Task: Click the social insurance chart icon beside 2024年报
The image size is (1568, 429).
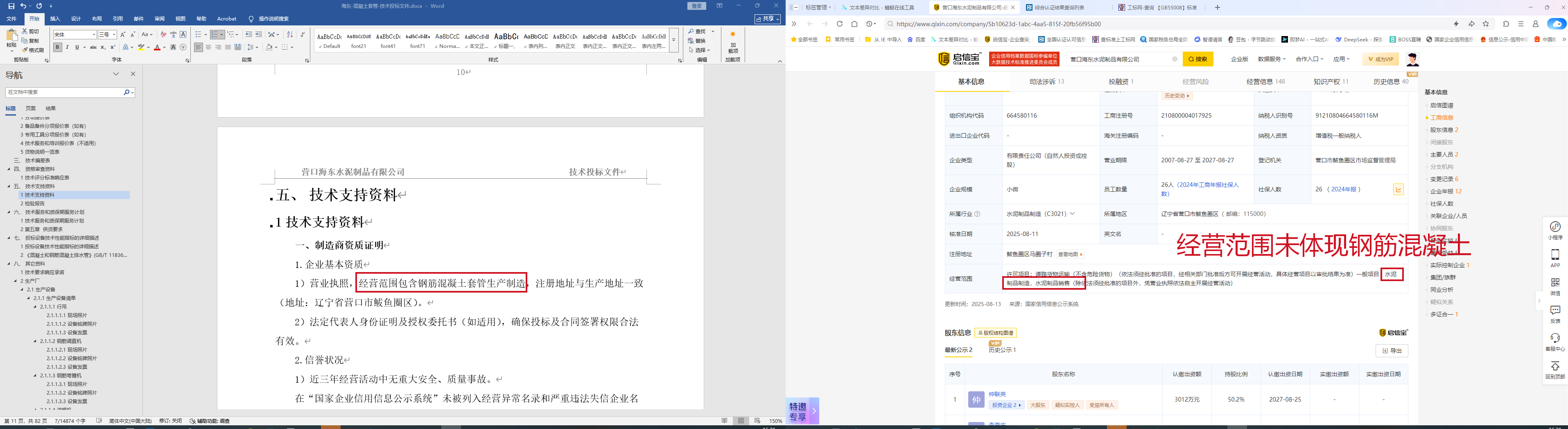Action: (x=1398, y=190)
